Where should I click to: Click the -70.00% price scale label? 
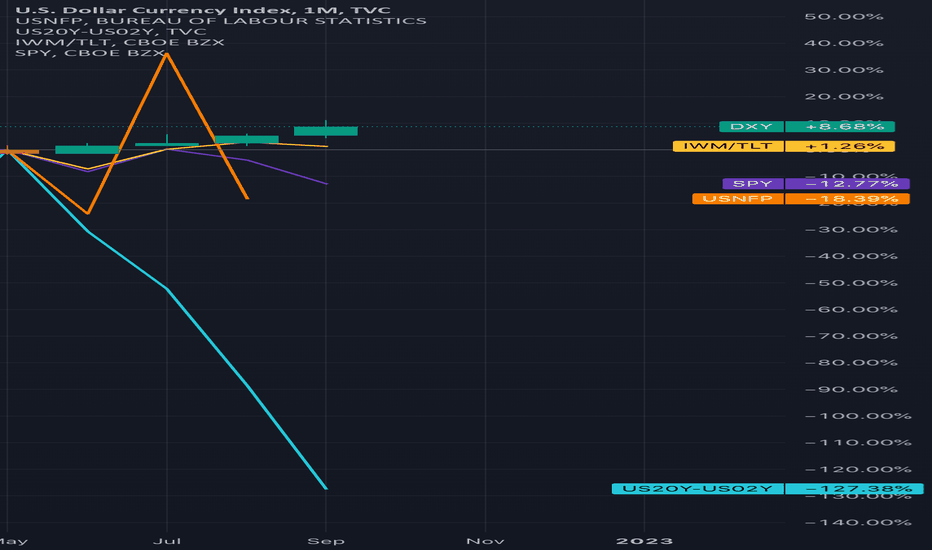pos(851,336)
